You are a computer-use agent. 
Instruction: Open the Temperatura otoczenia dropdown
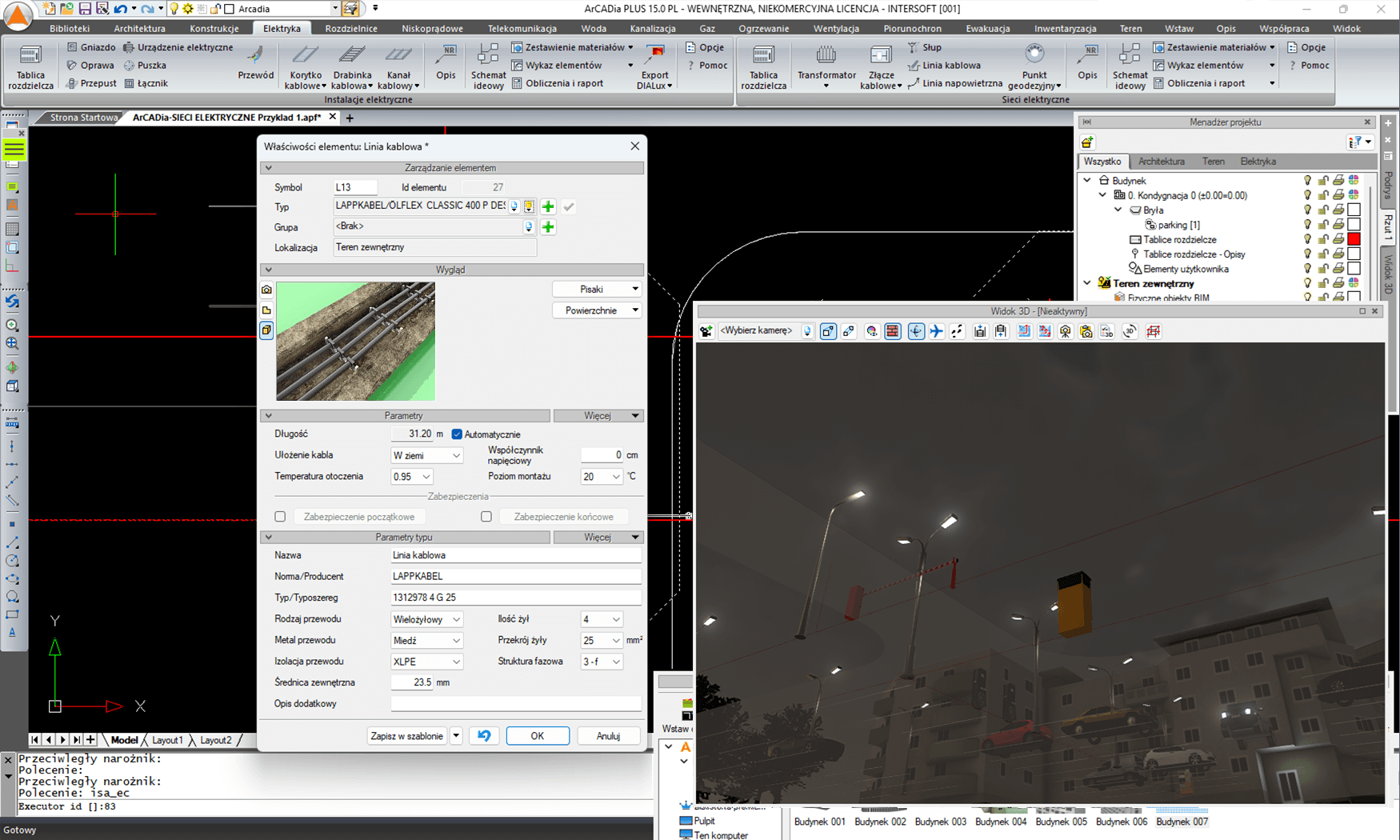pyautogui.click(x=411, y=477)
